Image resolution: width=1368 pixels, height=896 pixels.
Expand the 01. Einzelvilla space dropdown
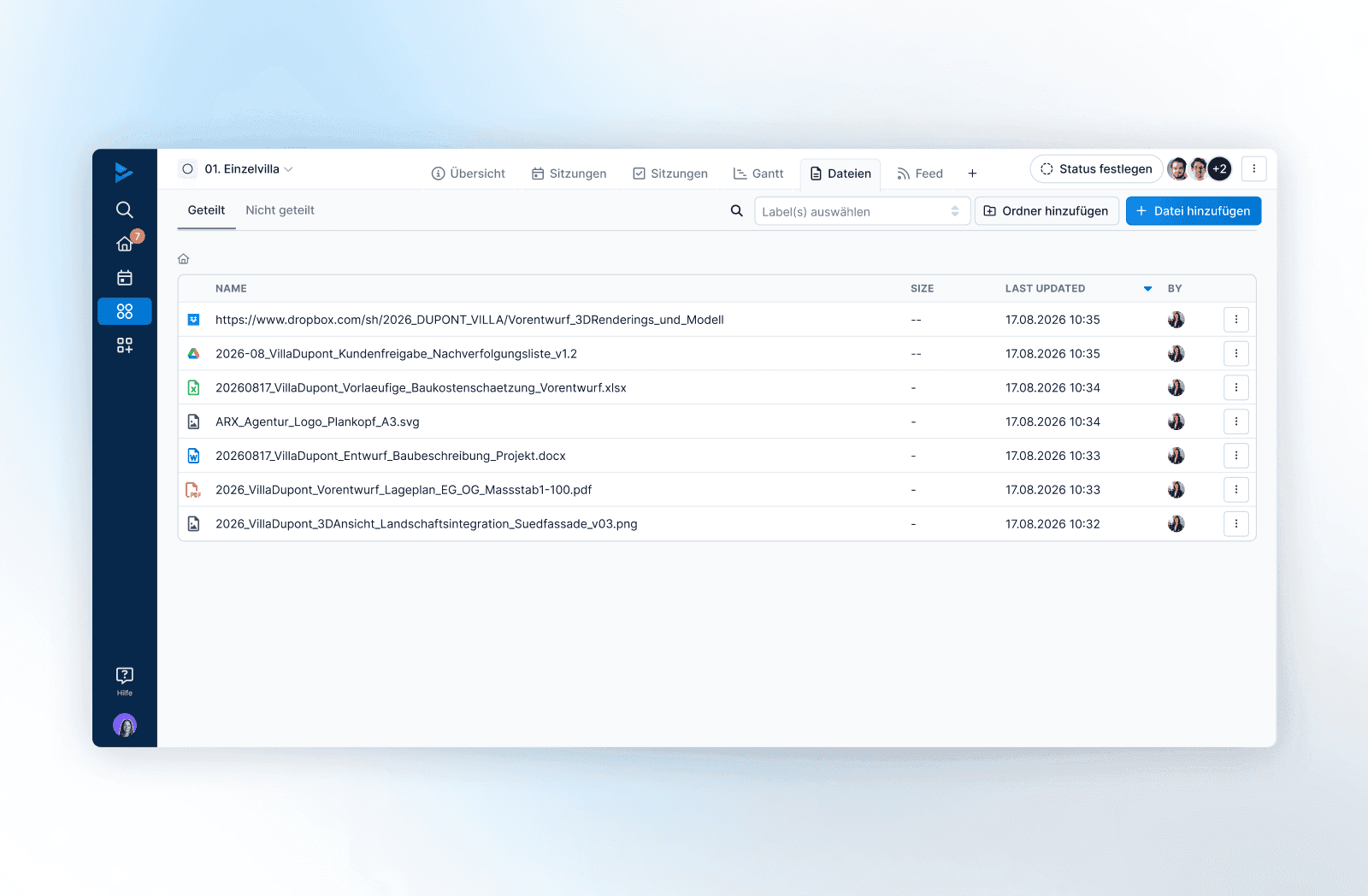[x=288, y=169]
